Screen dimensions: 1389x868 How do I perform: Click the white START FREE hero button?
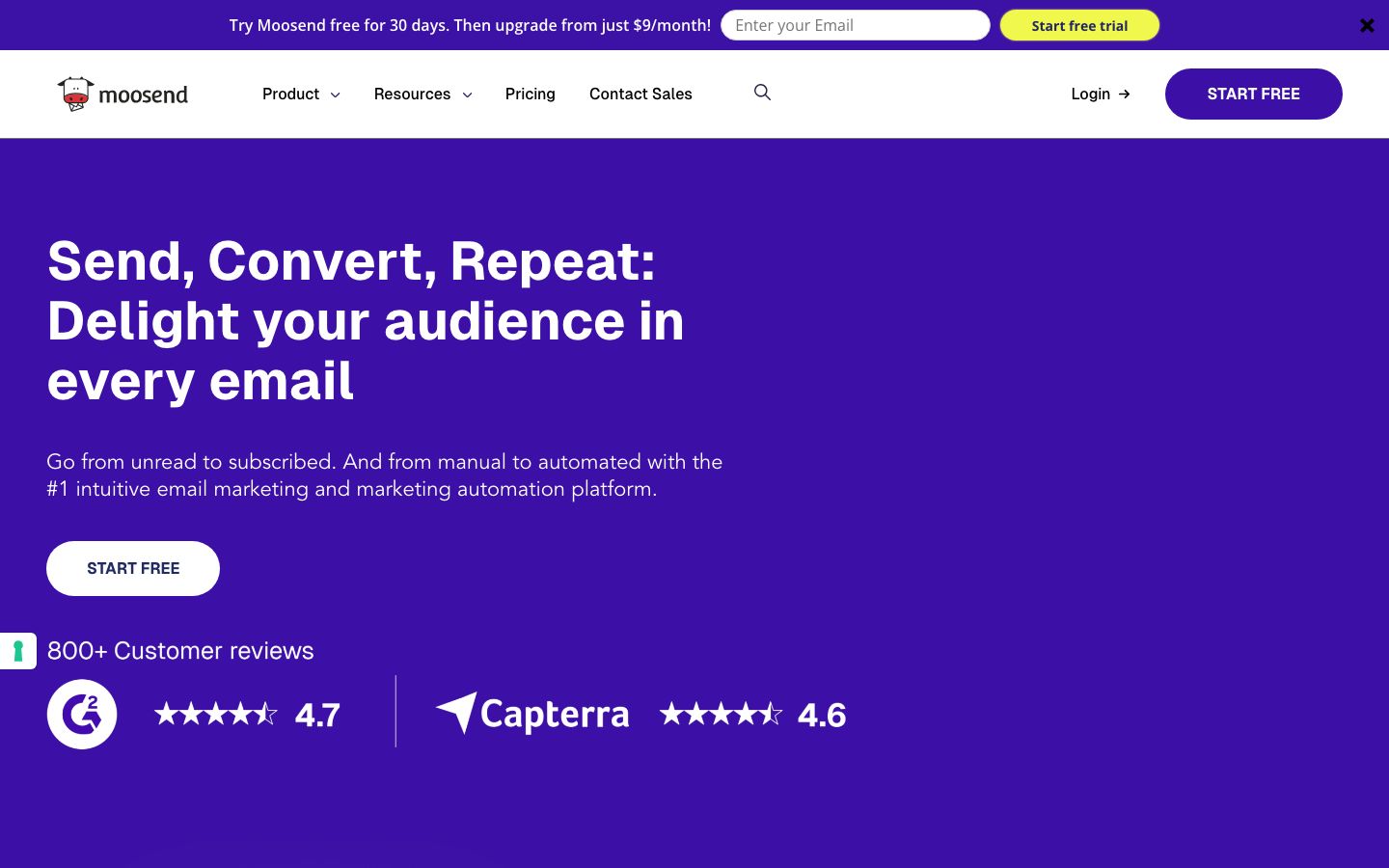[133, 568]
